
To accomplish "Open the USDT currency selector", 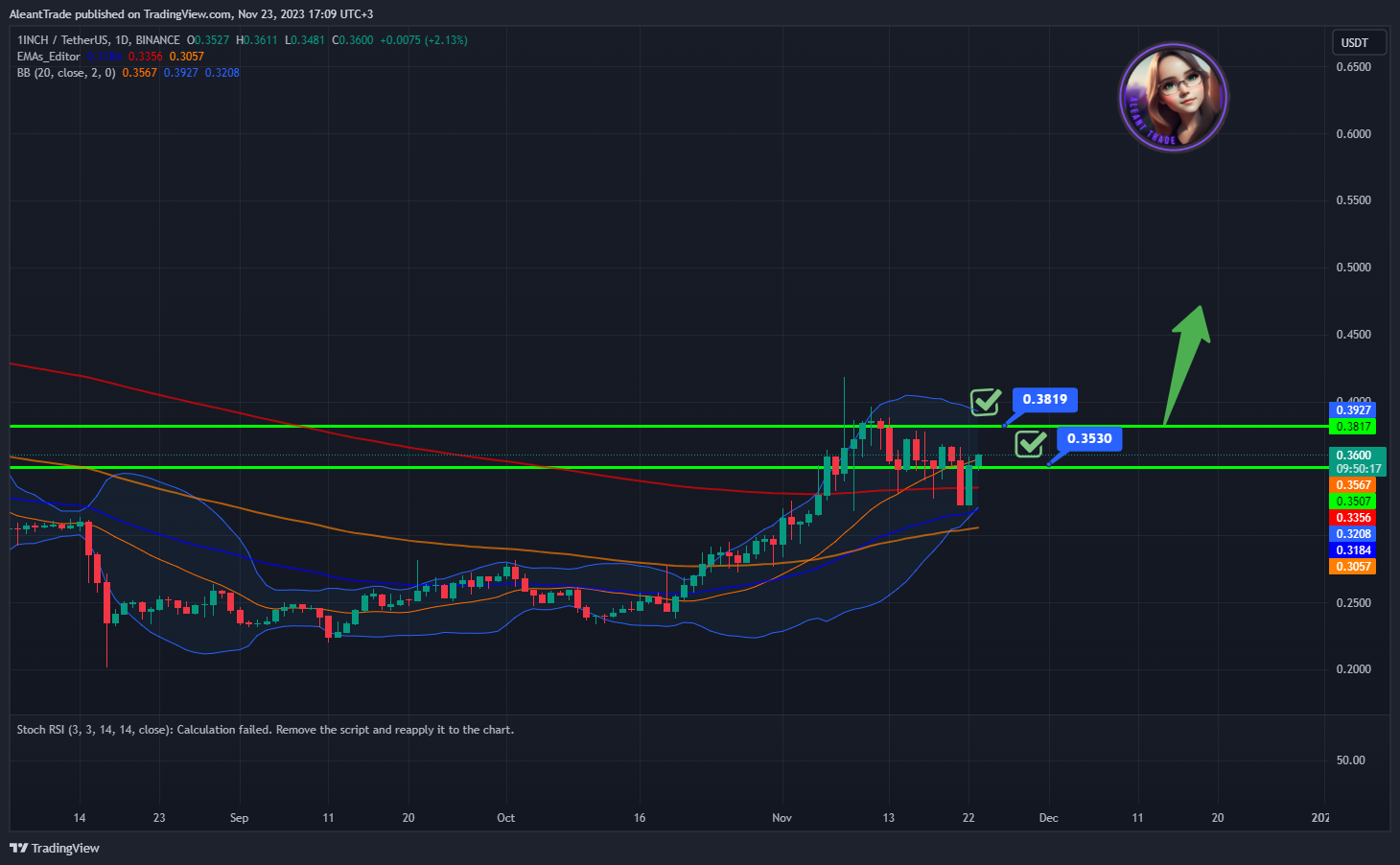I will (x=1359, y=42).
